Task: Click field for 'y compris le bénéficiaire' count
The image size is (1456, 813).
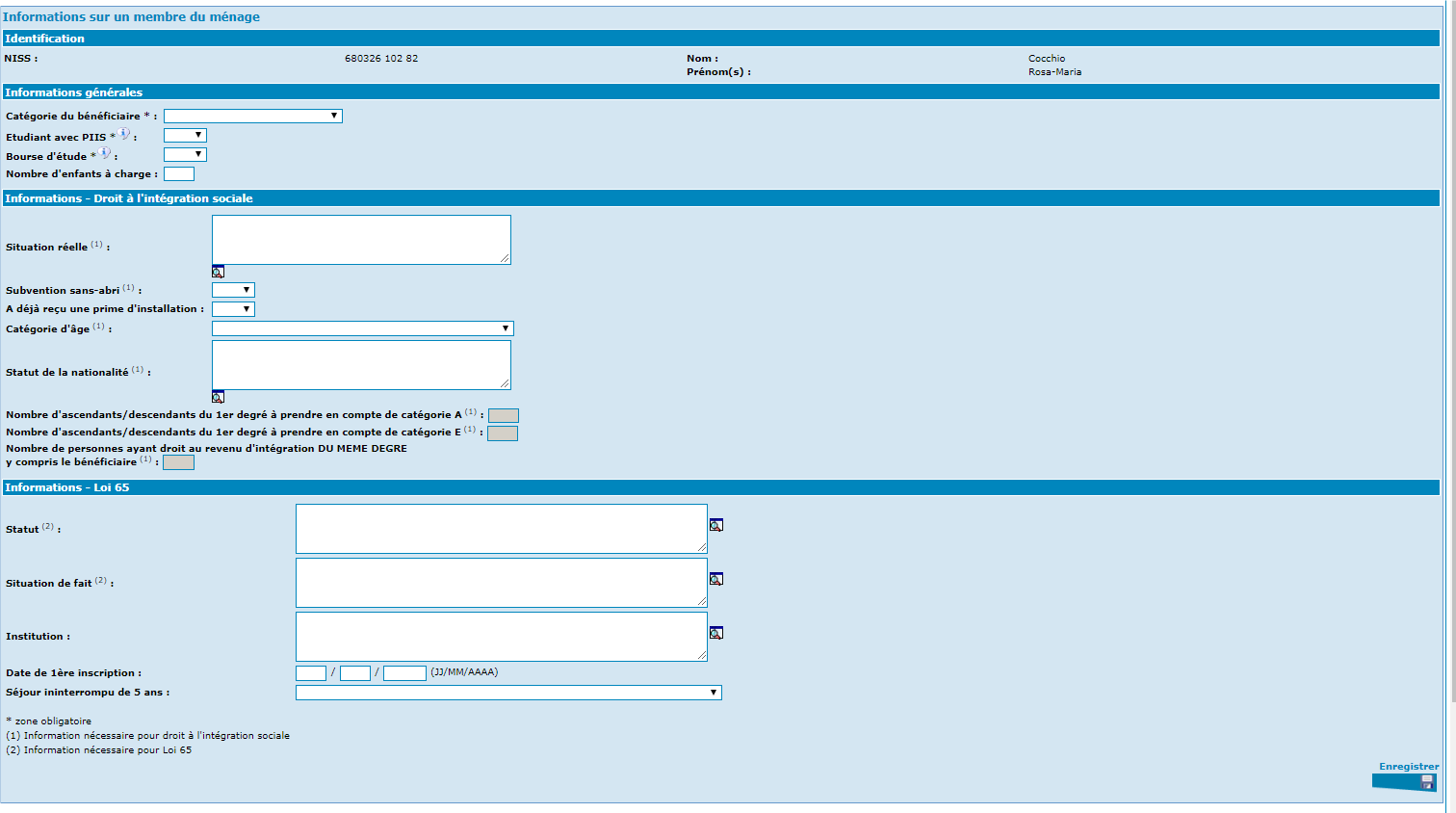Action: click(178, 462)
